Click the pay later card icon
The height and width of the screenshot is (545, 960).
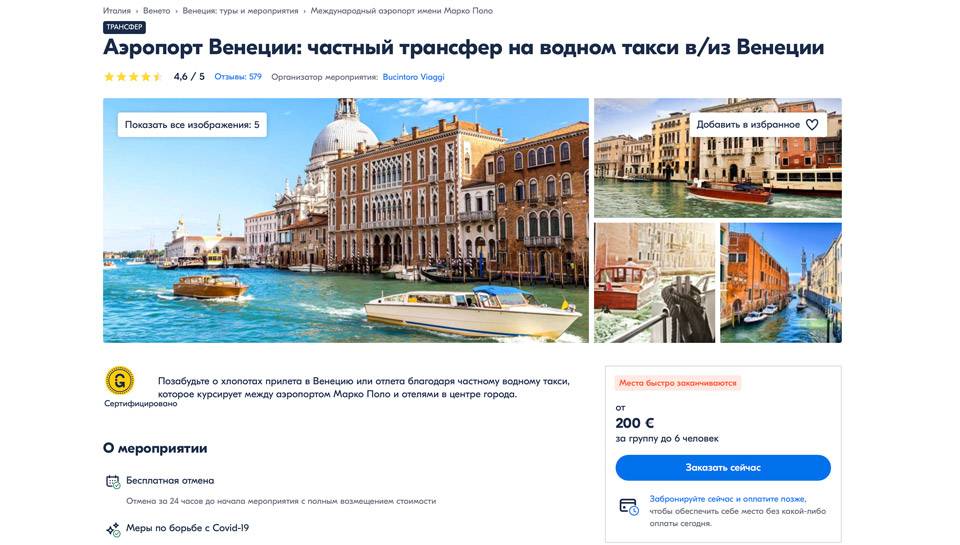629,507
